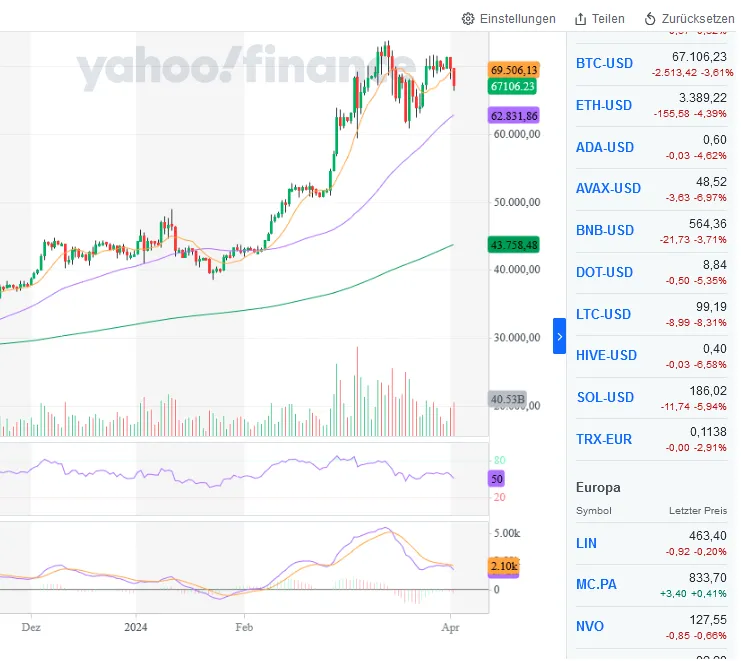Click MC.PA change +3,40 +0,41%
This screenshot has height=661, width=741.
click(x=693, y=593)
